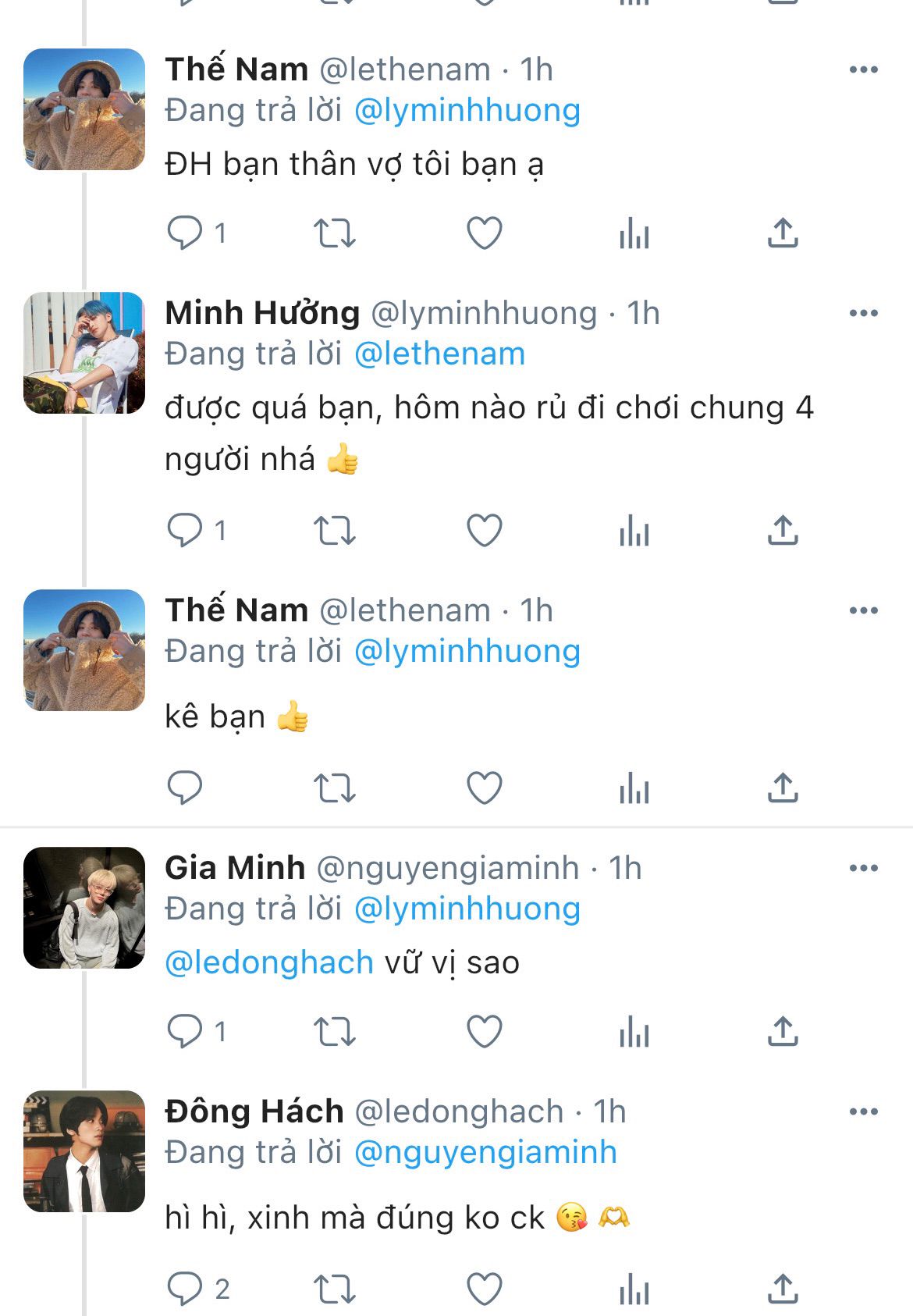The width and height of the screenshot is (913, 1316).
Task: Share Thế Nam's "kê bạn" tweet
Action: coord(783,788)
